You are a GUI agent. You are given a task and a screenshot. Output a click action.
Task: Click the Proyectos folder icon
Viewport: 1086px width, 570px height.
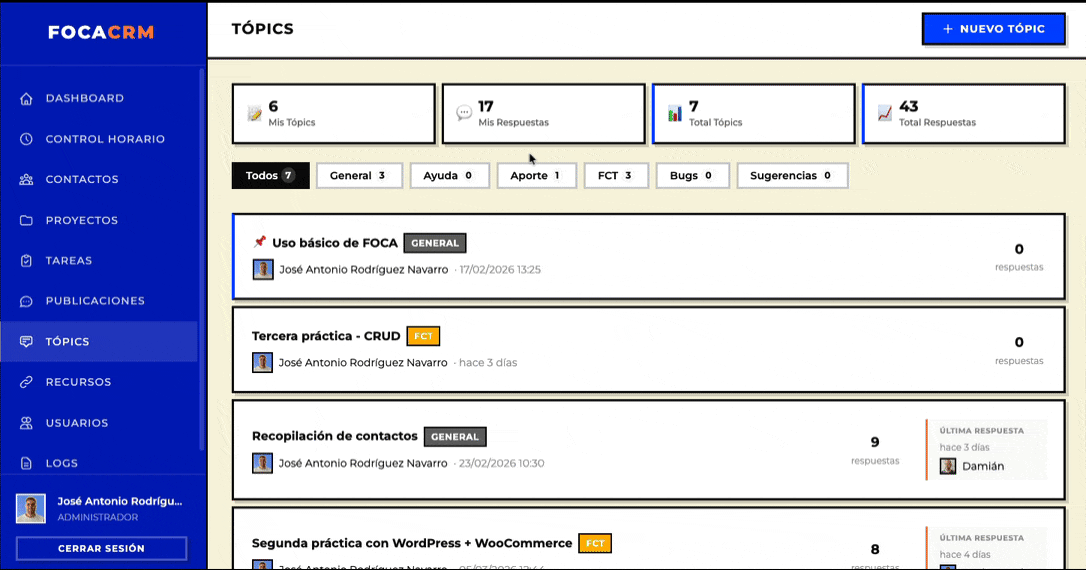coord(26,220)
